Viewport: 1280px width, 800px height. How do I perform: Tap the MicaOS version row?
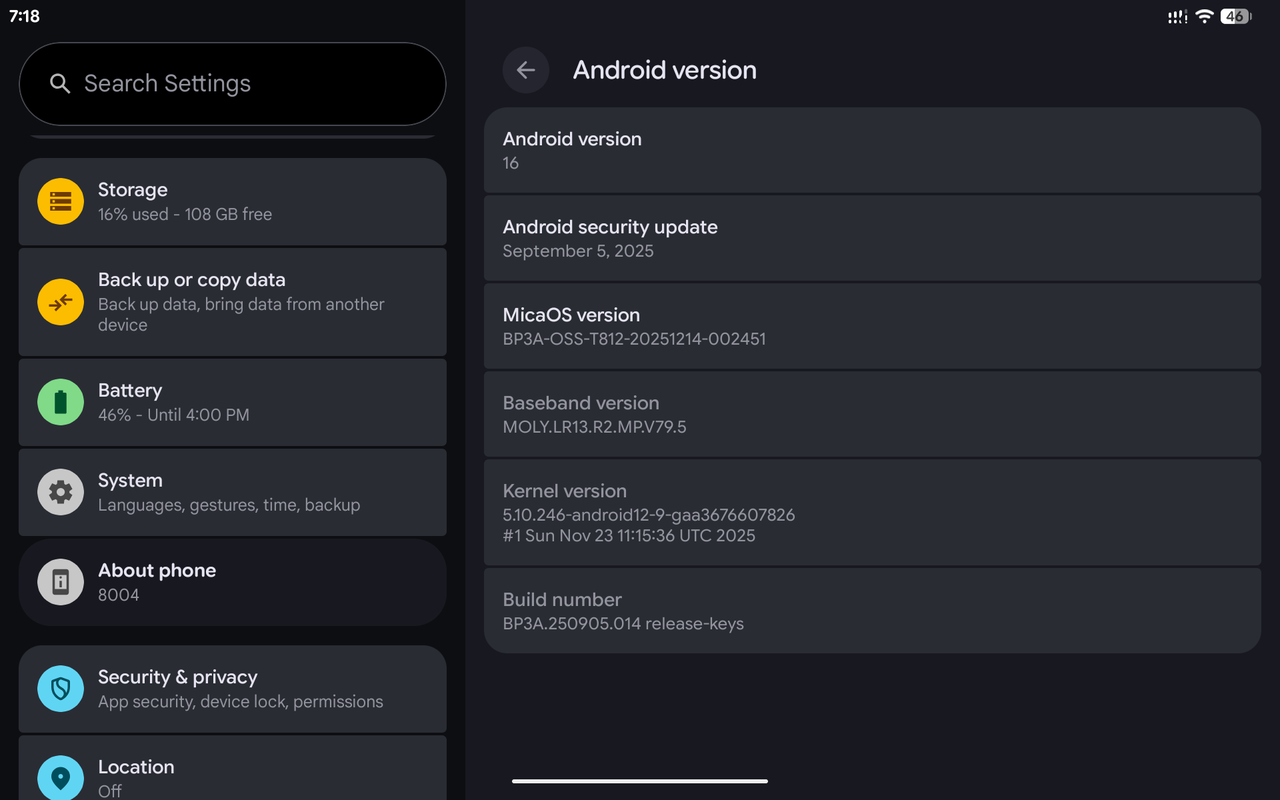872,326
